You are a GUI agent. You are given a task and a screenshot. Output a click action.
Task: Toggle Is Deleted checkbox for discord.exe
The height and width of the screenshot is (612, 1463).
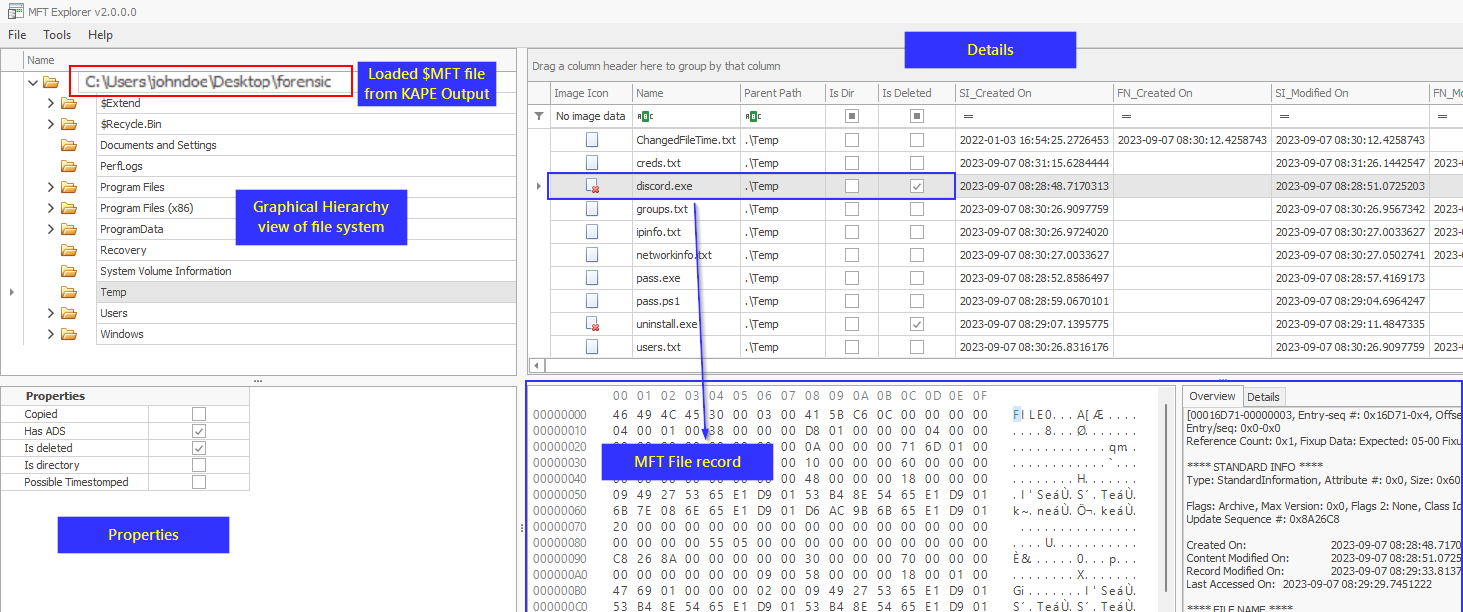pos(917,186)
